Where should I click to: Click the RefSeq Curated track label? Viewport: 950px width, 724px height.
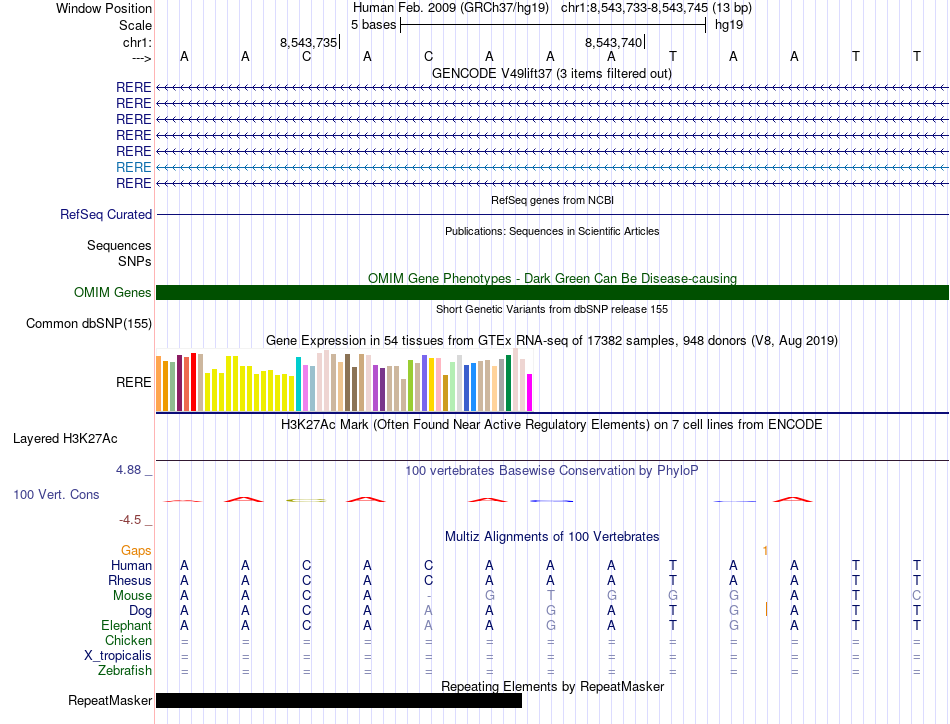(106, 214)
